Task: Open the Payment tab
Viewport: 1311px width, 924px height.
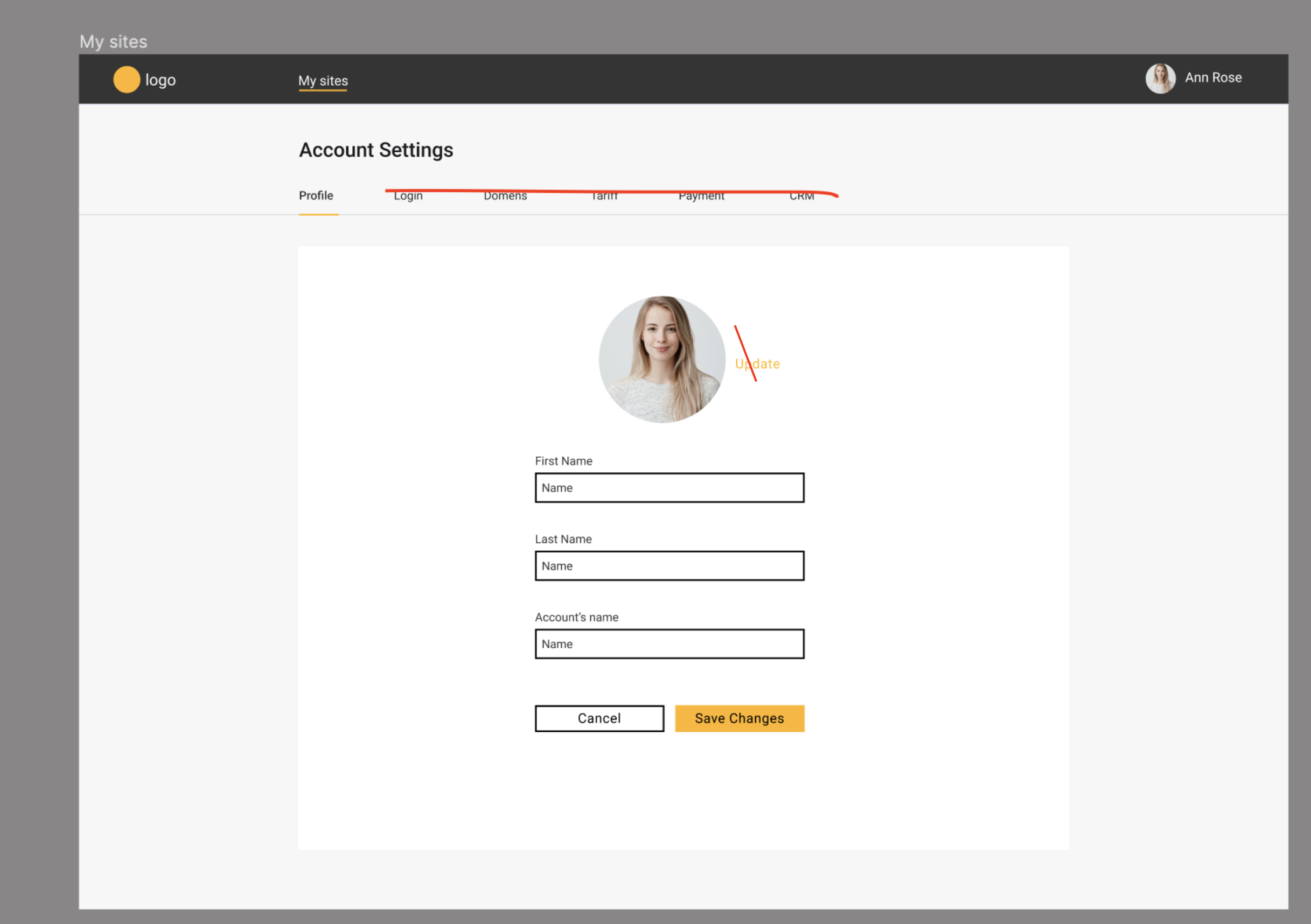Action: (701, 195)
